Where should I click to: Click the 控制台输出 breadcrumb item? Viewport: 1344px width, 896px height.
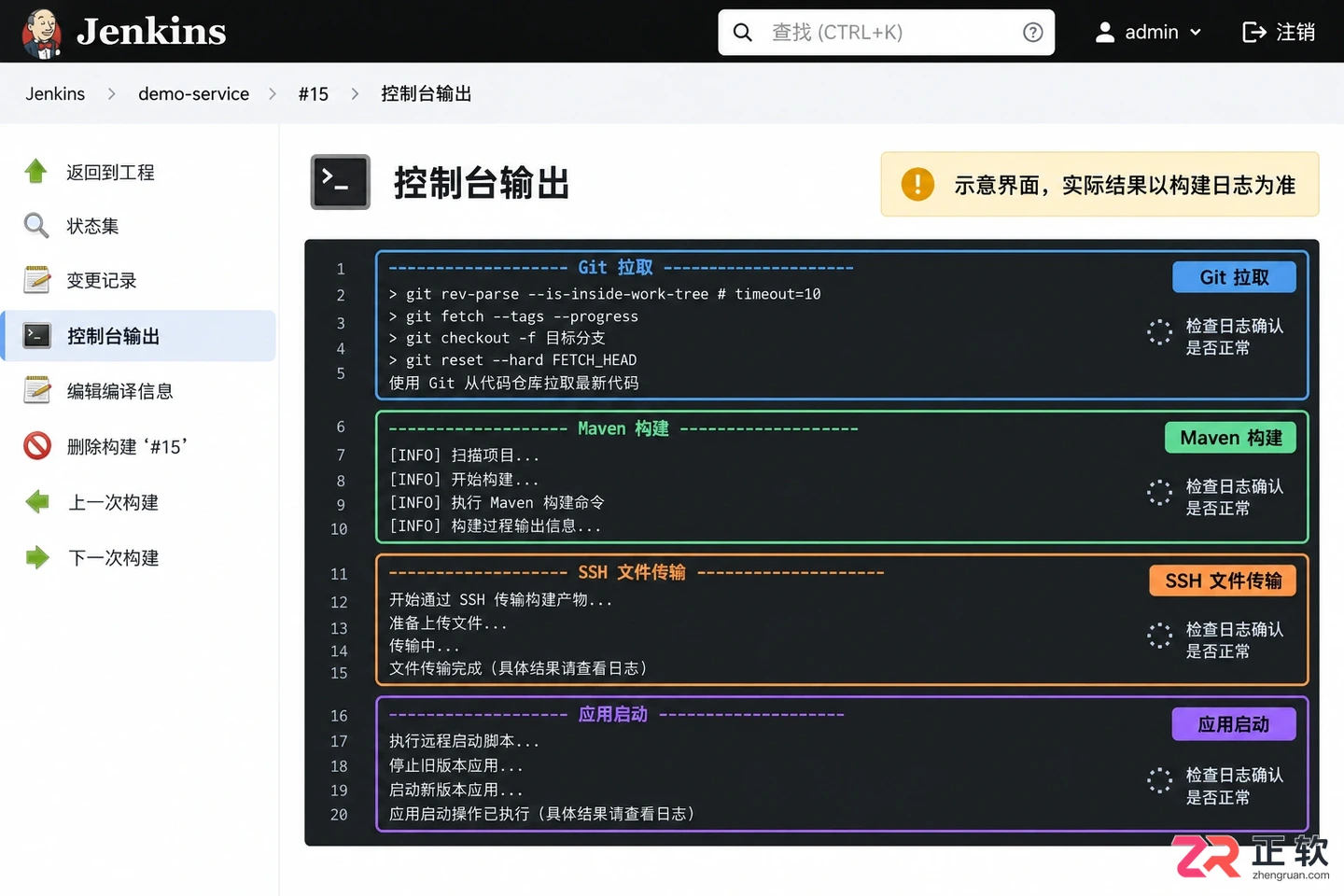click(427, 94)
